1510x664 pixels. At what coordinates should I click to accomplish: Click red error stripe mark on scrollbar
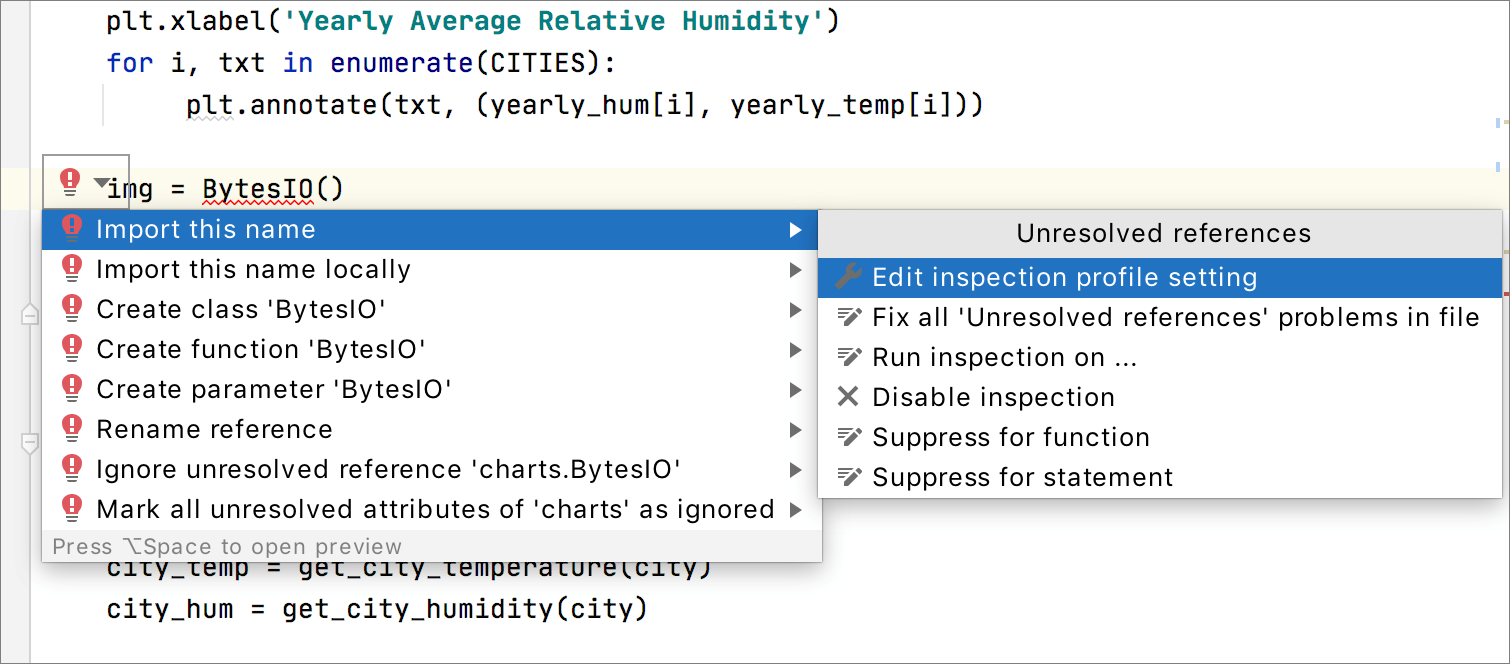(1504, 293)
